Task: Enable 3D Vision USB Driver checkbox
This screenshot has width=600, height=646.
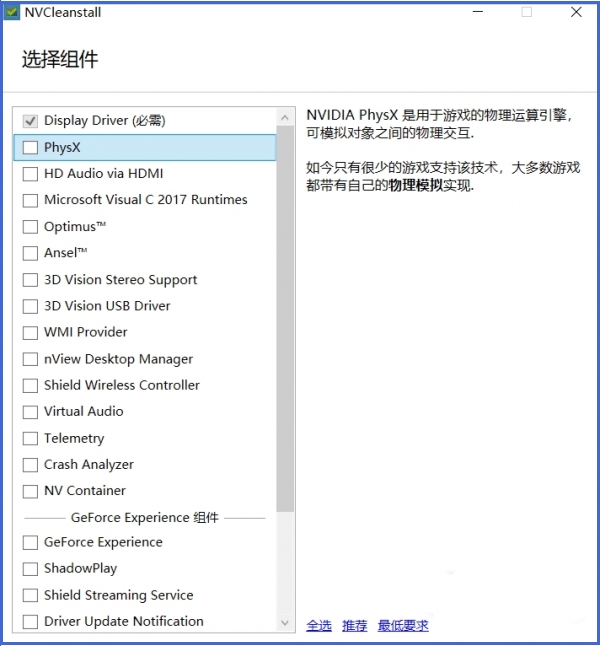Action: tap(30, 306)
